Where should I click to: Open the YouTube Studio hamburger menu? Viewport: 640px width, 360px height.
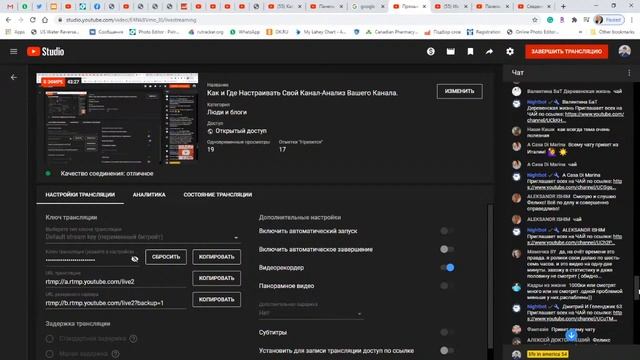point(13,51)
